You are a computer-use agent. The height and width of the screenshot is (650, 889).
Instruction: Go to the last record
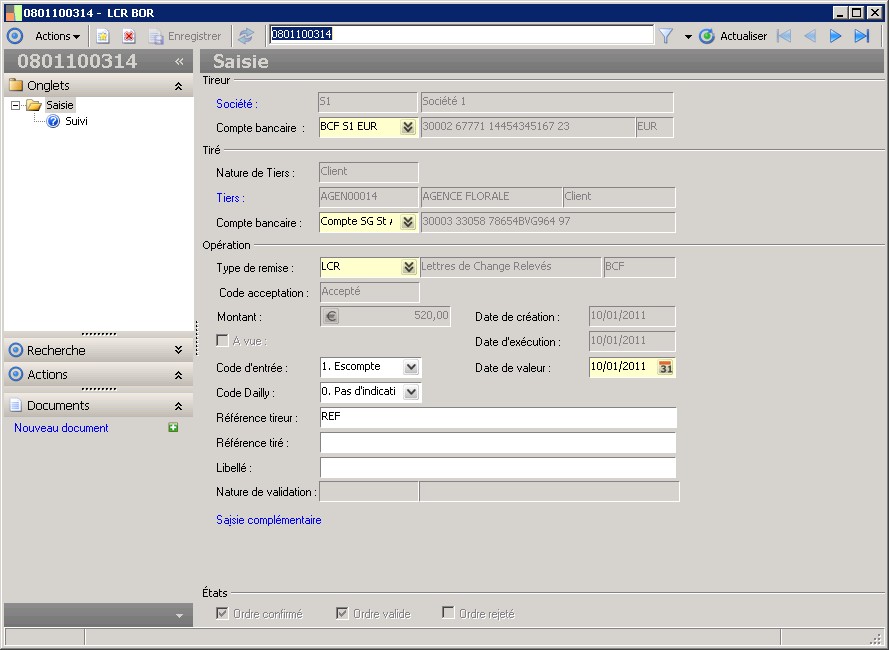(862, 36)
